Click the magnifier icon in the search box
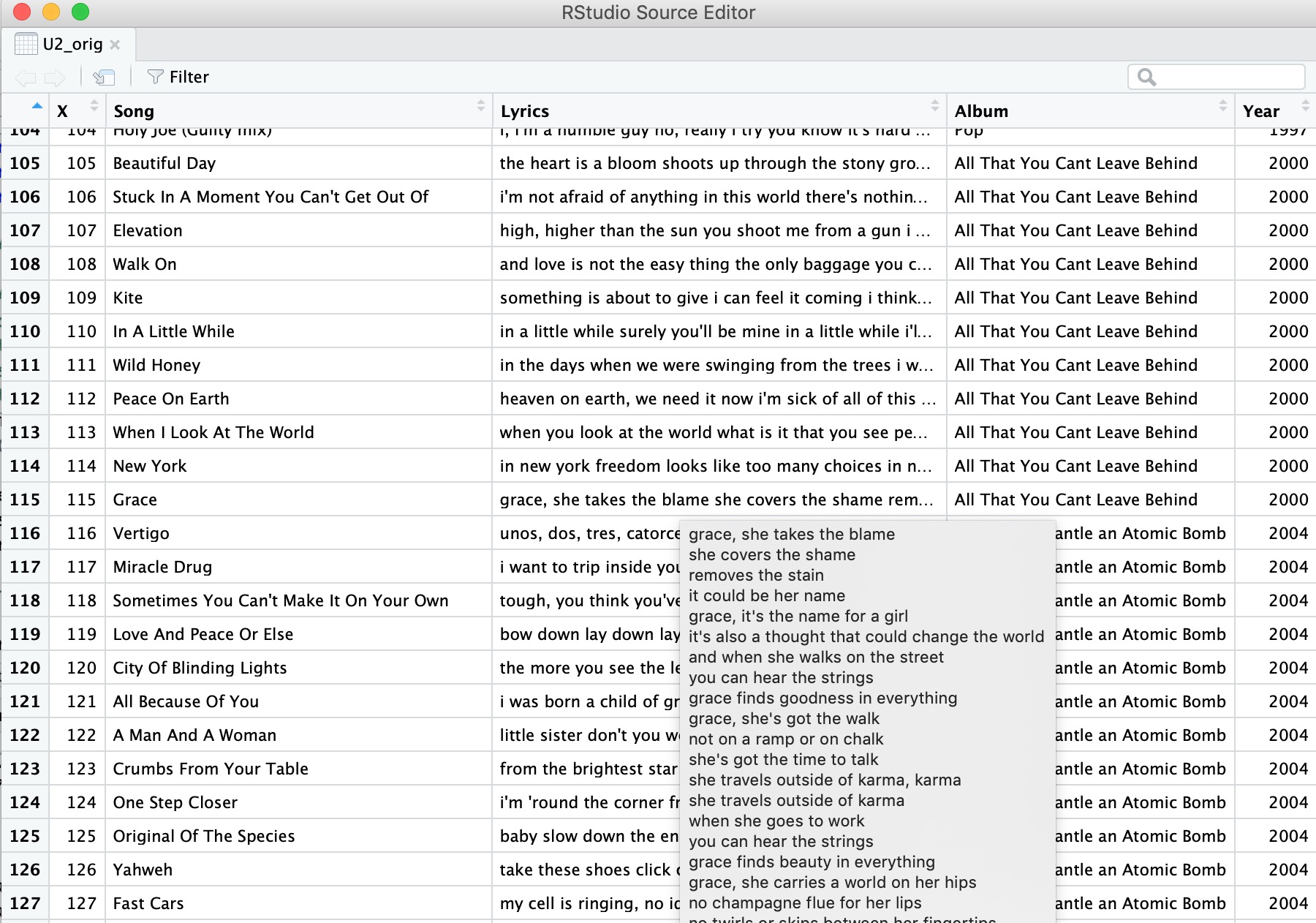Image resolution: width=1316 pixels, height=923 pixels. tap(1146, 78)
